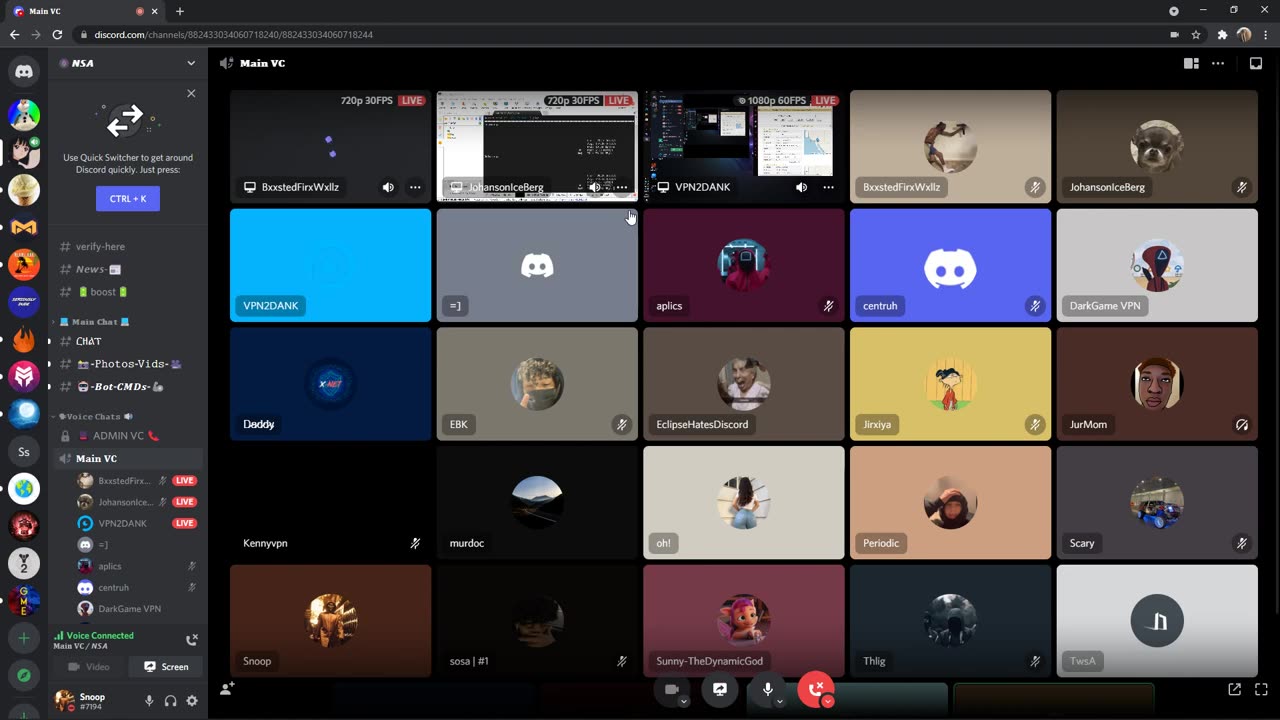Screen dimensions: 1280x720
Task: Click the Chrome extensions puzzle icon
Action: point(1222,35)
